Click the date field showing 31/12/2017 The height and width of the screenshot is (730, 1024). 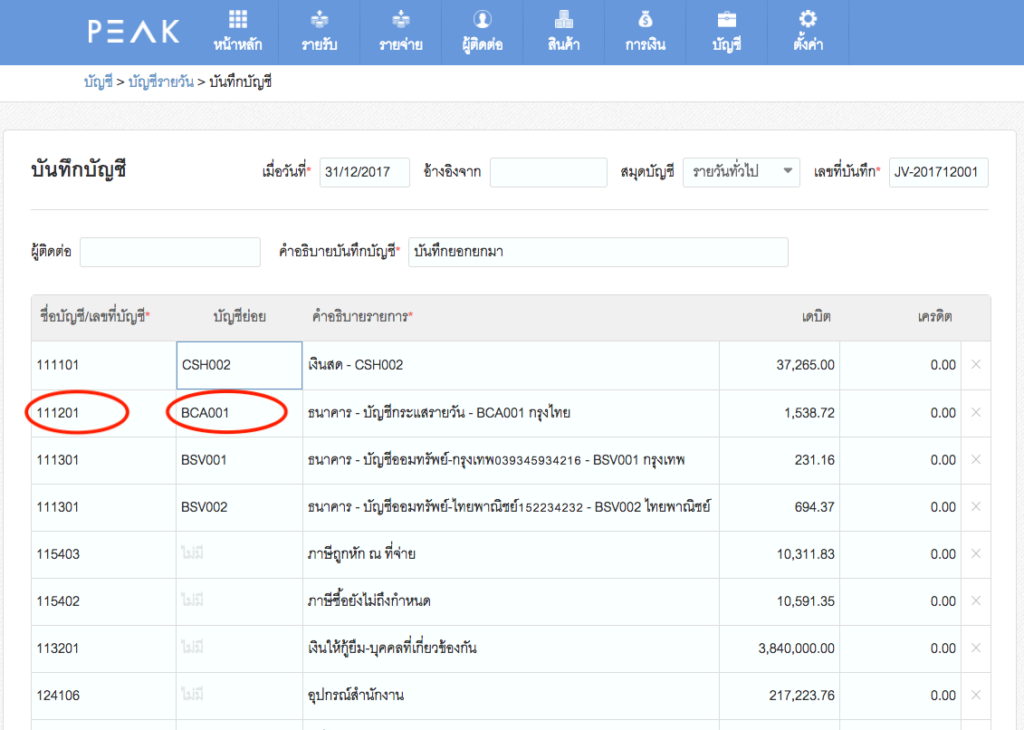pyautogui.click(x=367, y=172)
